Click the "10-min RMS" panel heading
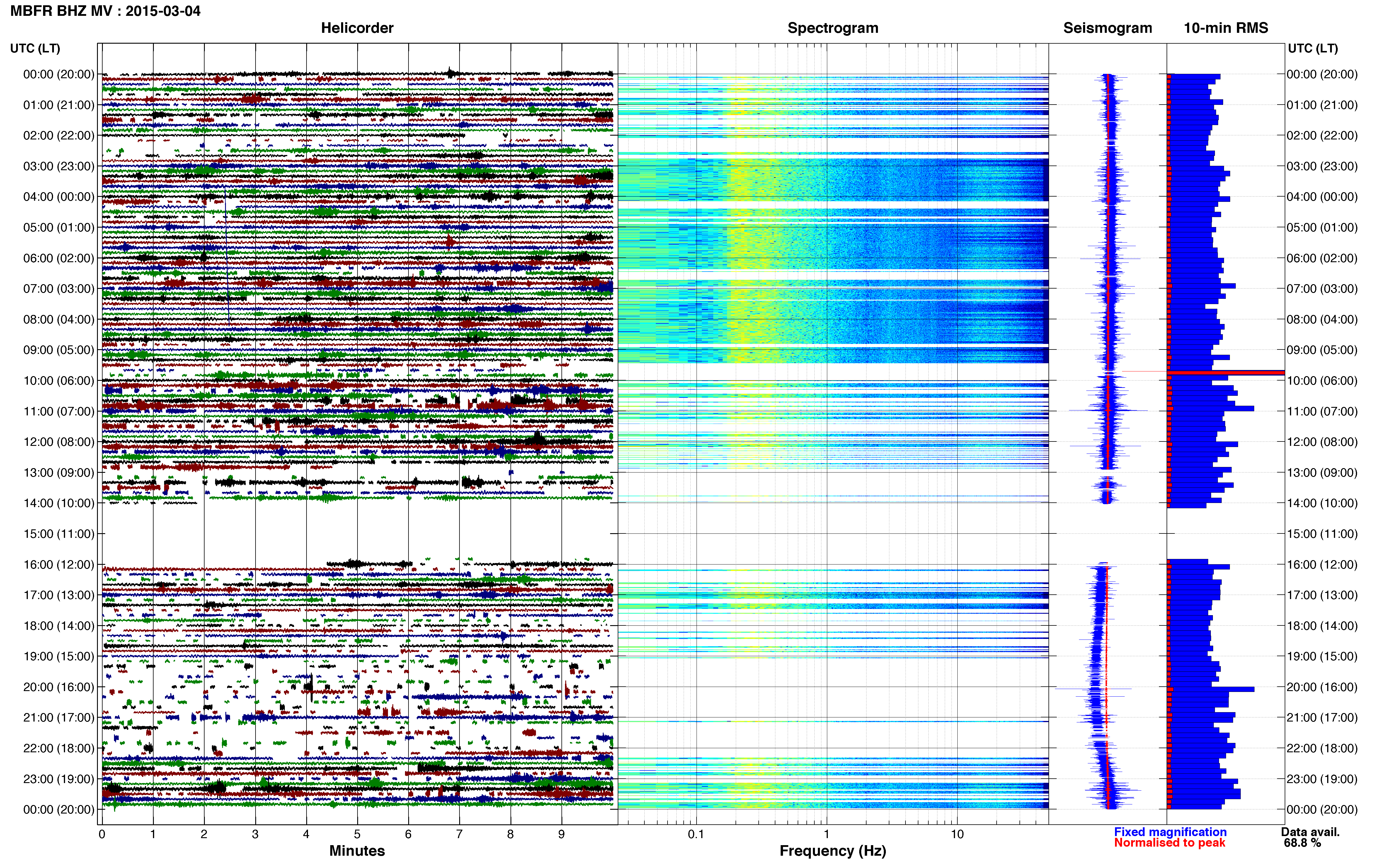This screenshot has width=1389, height=868. [1225, 28]
